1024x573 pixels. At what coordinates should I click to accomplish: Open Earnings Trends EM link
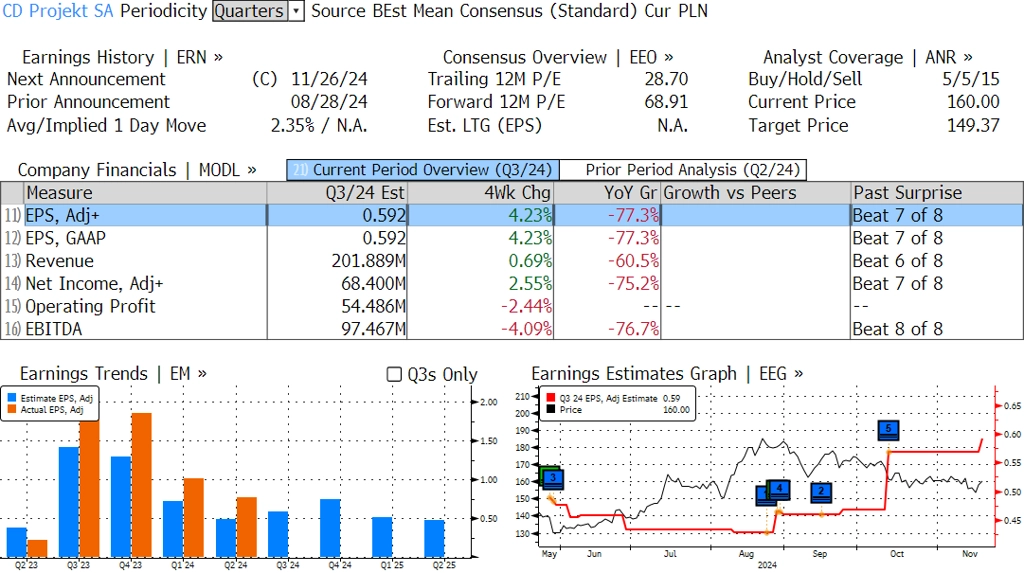(x=113, y=374)
